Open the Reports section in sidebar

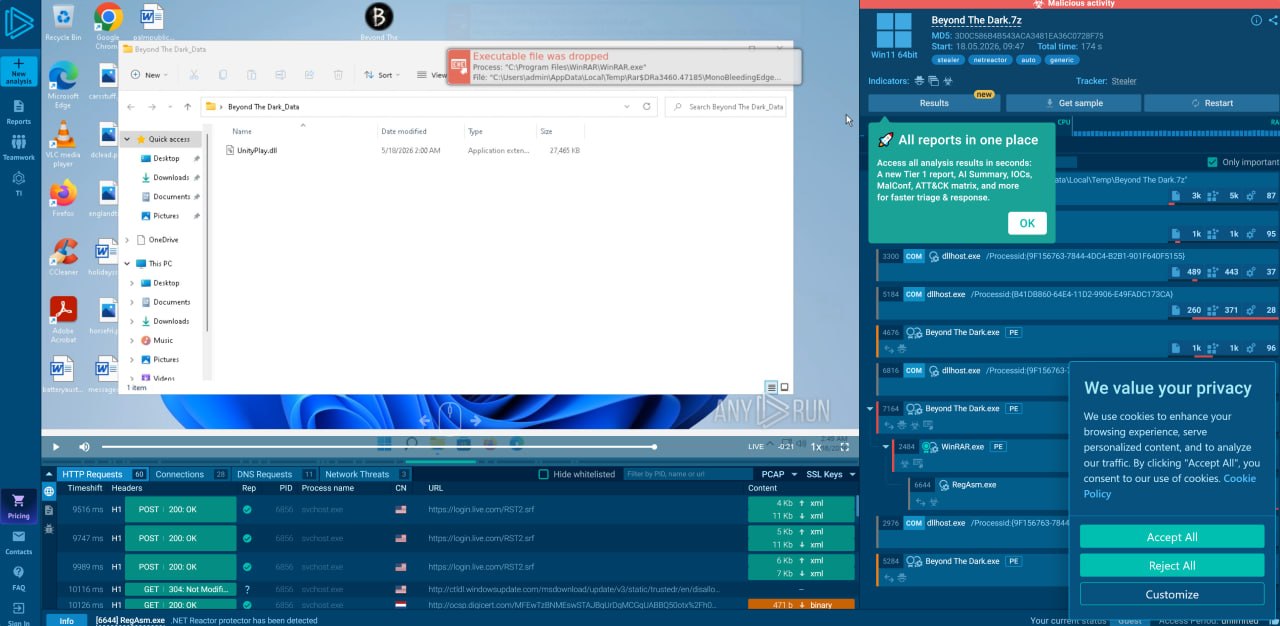19,112
